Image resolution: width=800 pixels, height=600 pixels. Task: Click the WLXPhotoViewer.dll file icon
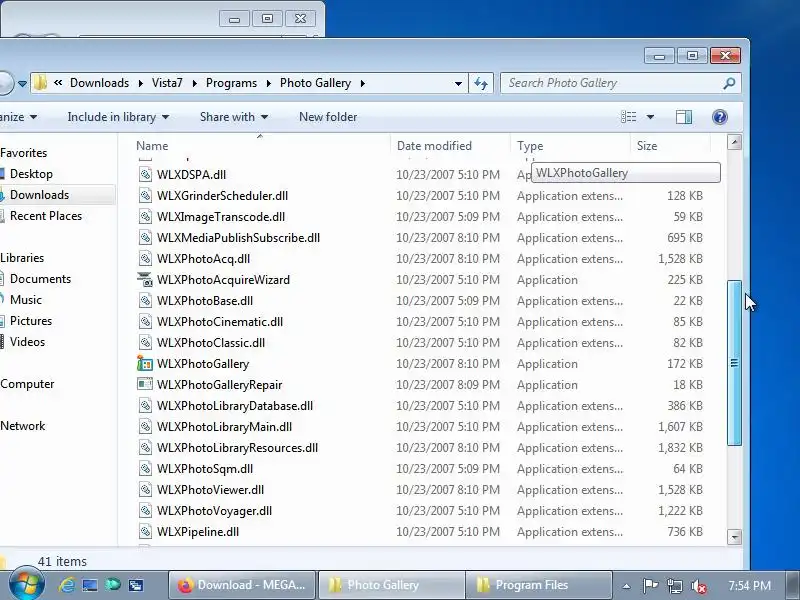[145, 490]
